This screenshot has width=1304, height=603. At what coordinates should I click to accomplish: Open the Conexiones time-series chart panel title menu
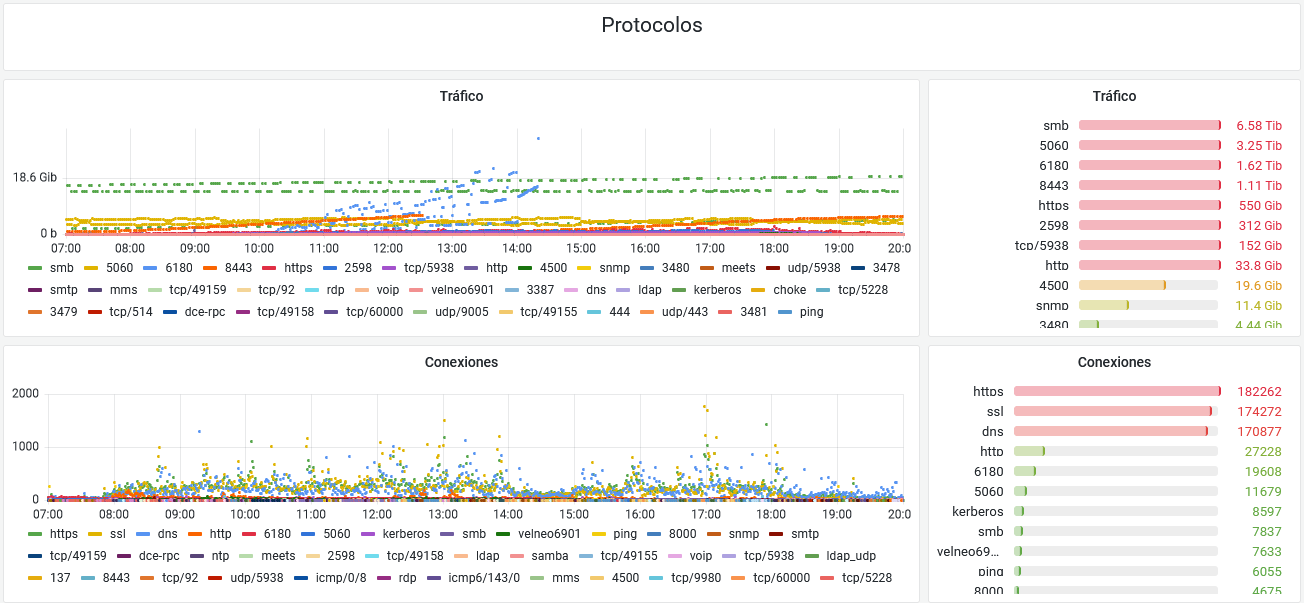(461, 363)
